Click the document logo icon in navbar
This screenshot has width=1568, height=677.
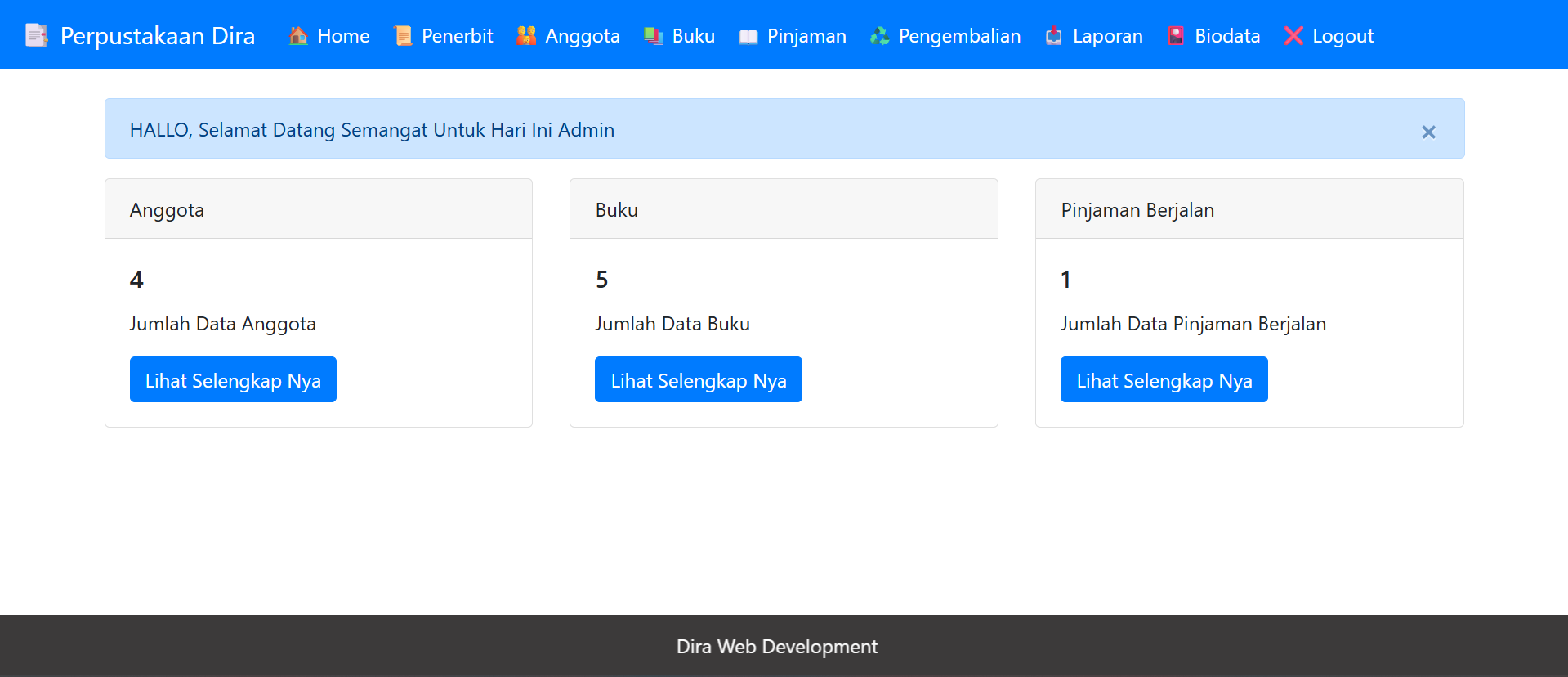(x=37, y=36)
